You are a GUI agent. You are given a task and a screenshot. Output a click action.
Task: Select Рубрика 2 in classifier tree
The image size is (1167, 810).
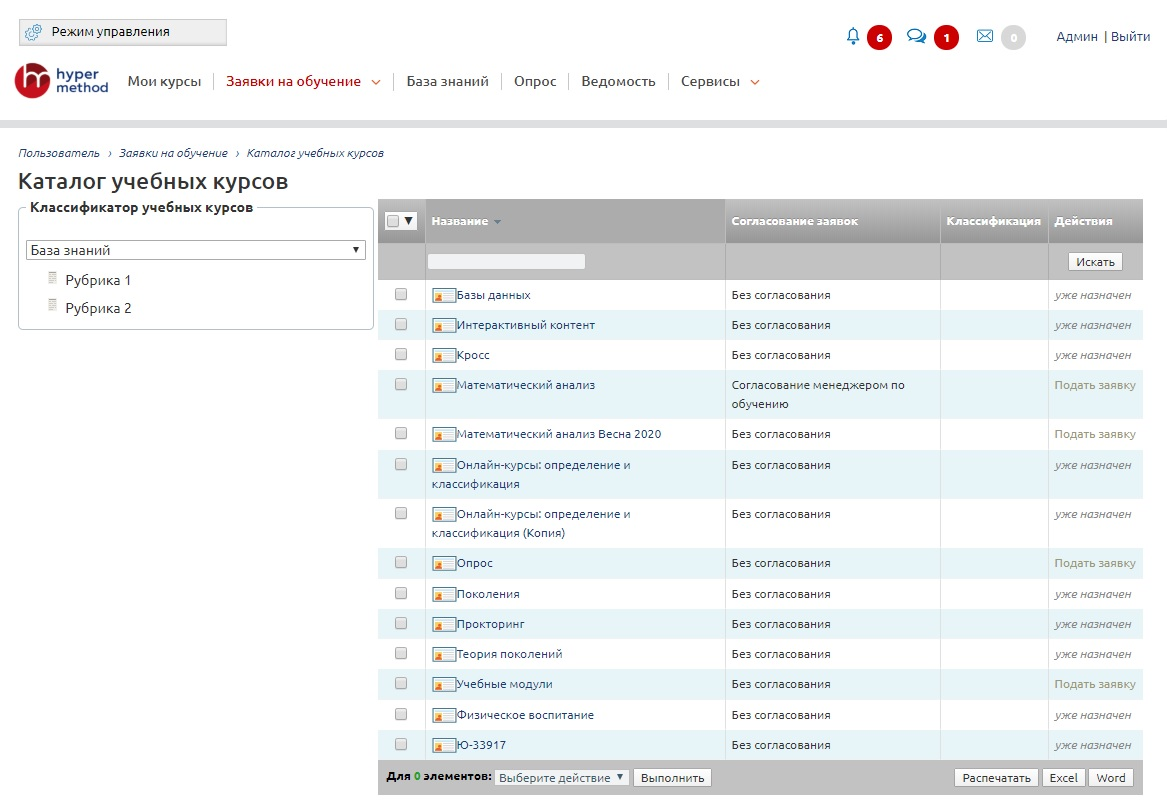(97, 308)
